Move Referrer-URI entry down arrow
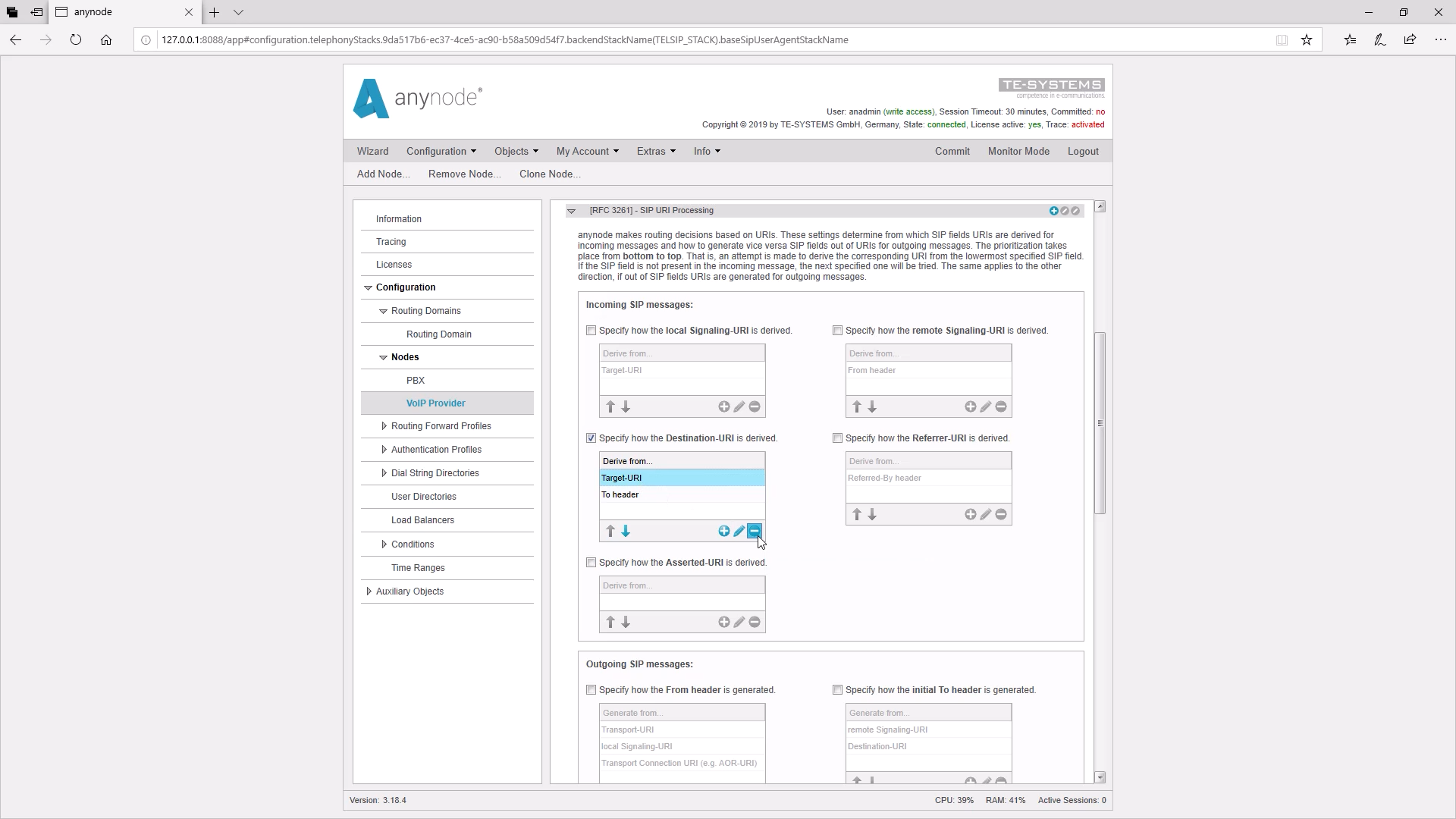Image resolution: width=1456 pixels, height=819 pixels. pos(872,515)
